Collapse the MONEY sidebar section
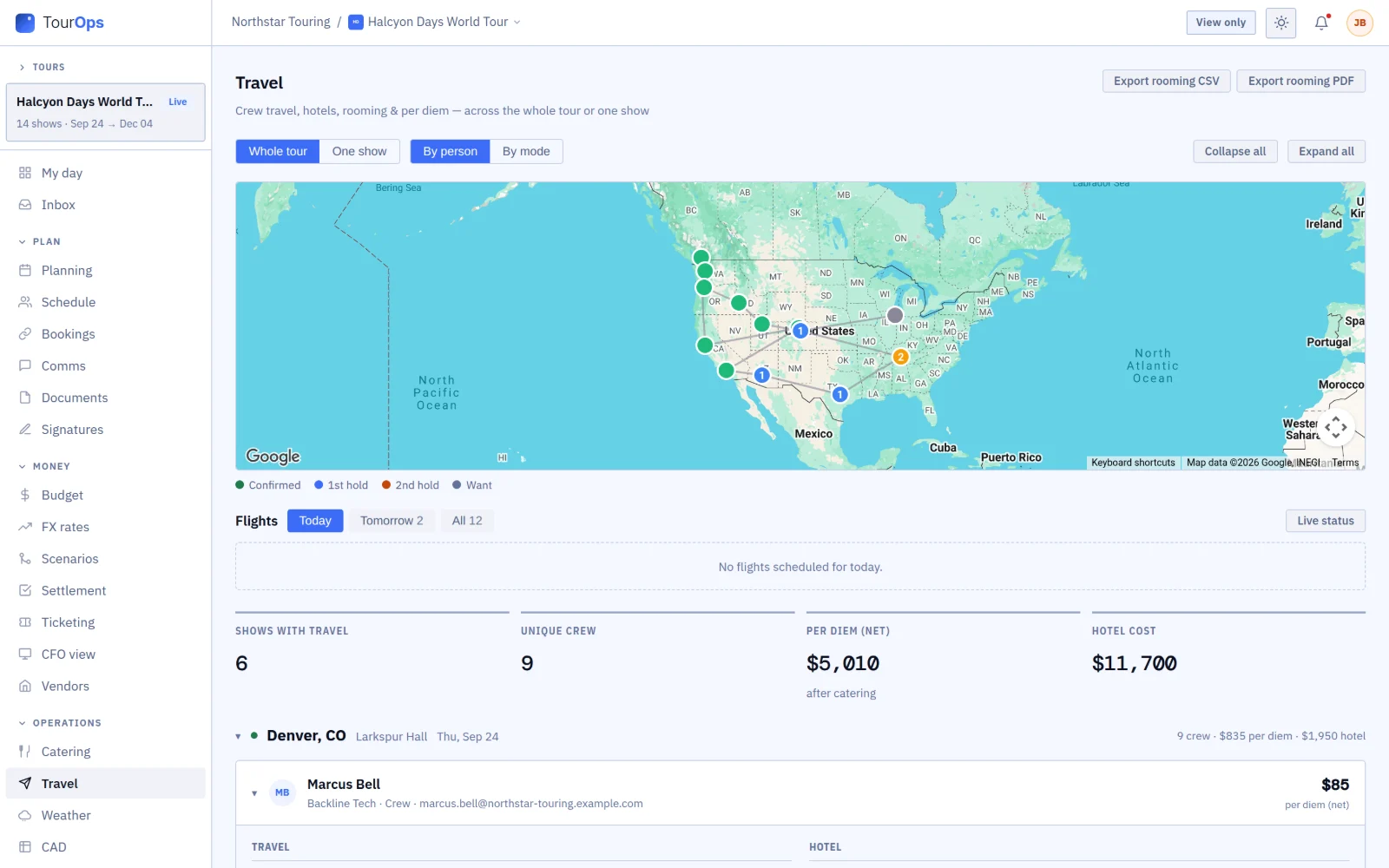 [44, 466]
